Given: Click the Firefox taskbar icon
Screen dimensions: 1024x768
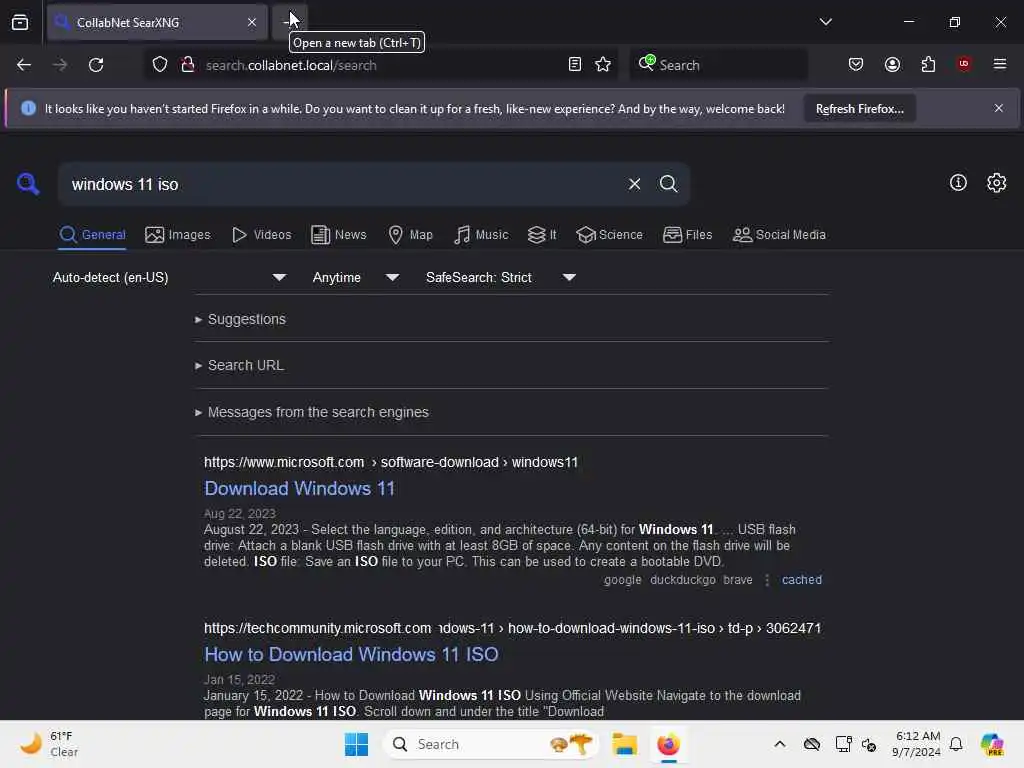Looking at the screenshot, I should (x=668, y=744).
